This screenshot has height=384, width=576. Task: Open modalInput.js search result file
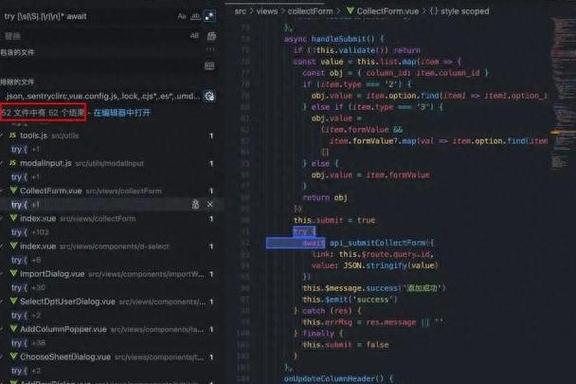click(x=46, y=163)
